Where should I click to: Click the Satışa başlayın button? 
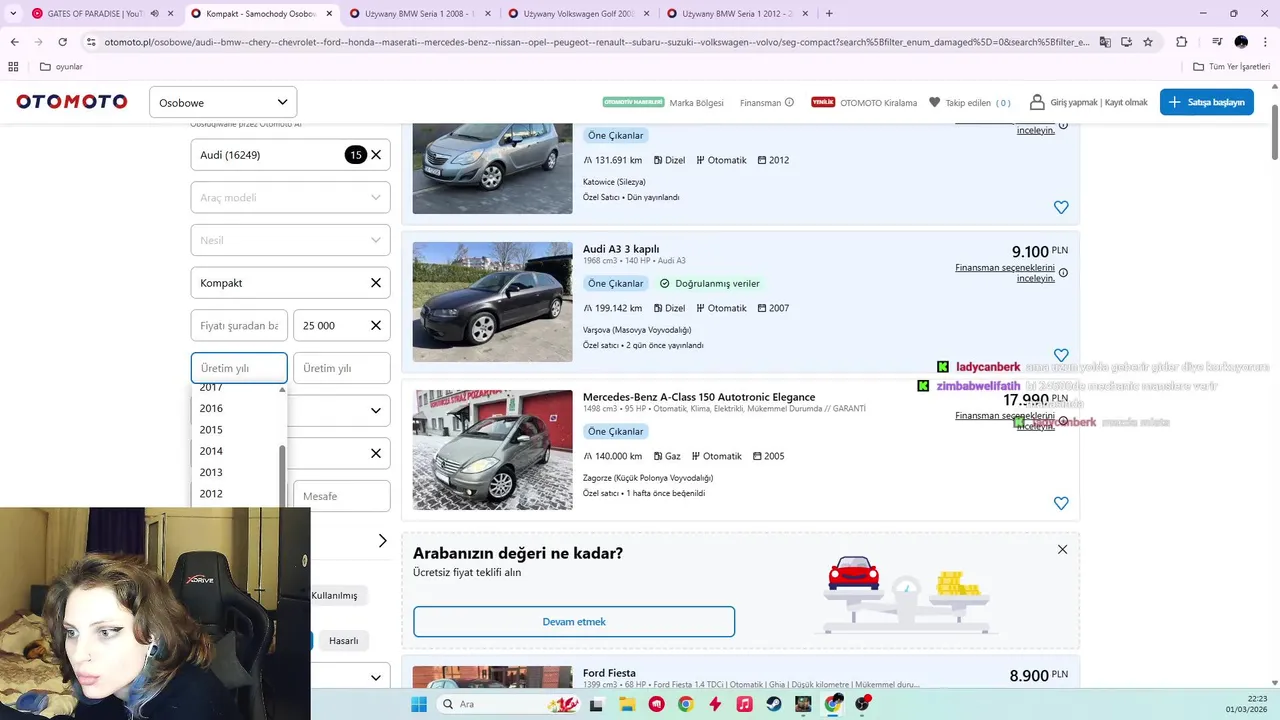click(1206, 102)
